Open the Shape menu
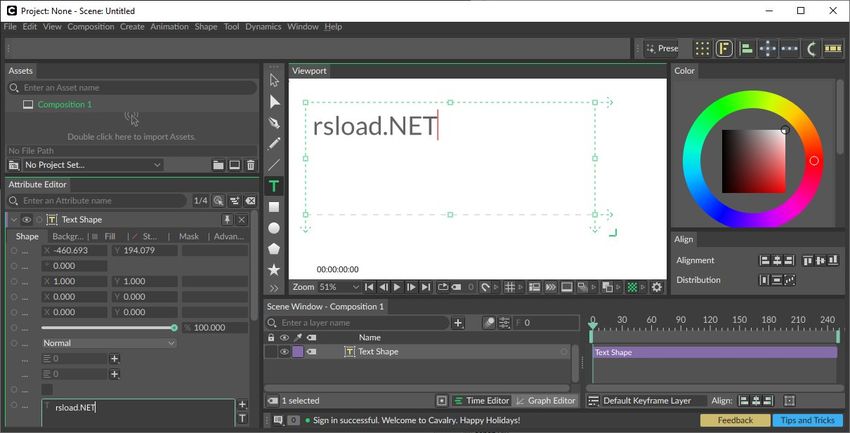 206,27
